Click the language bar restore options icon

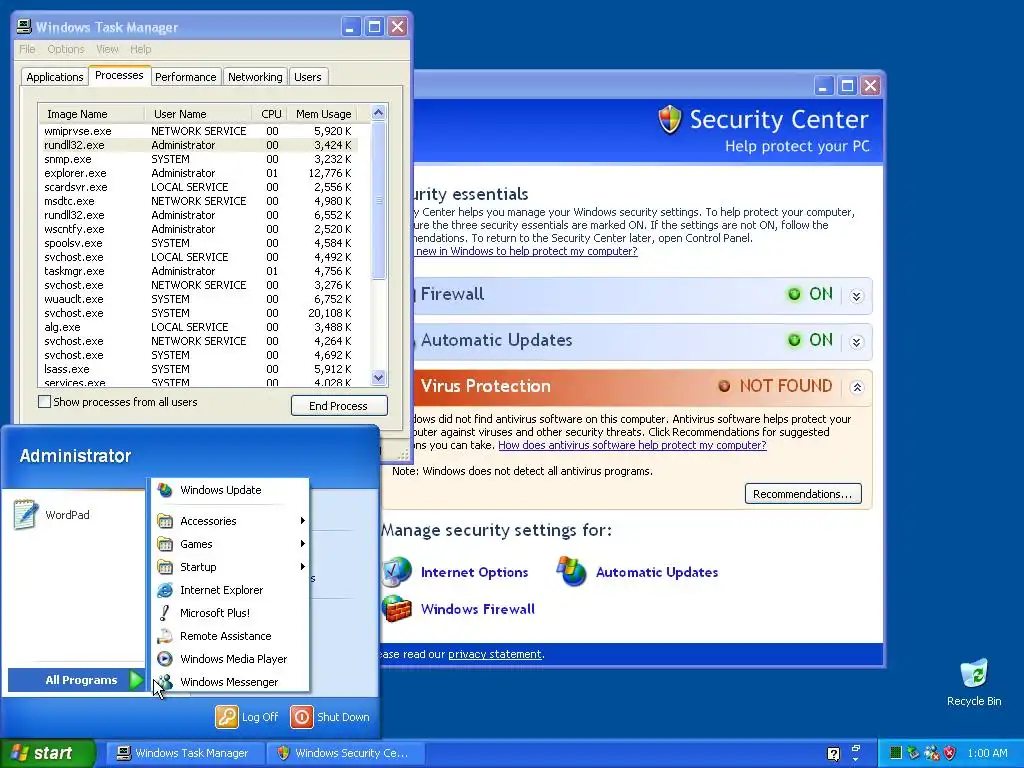click(856, 748)
